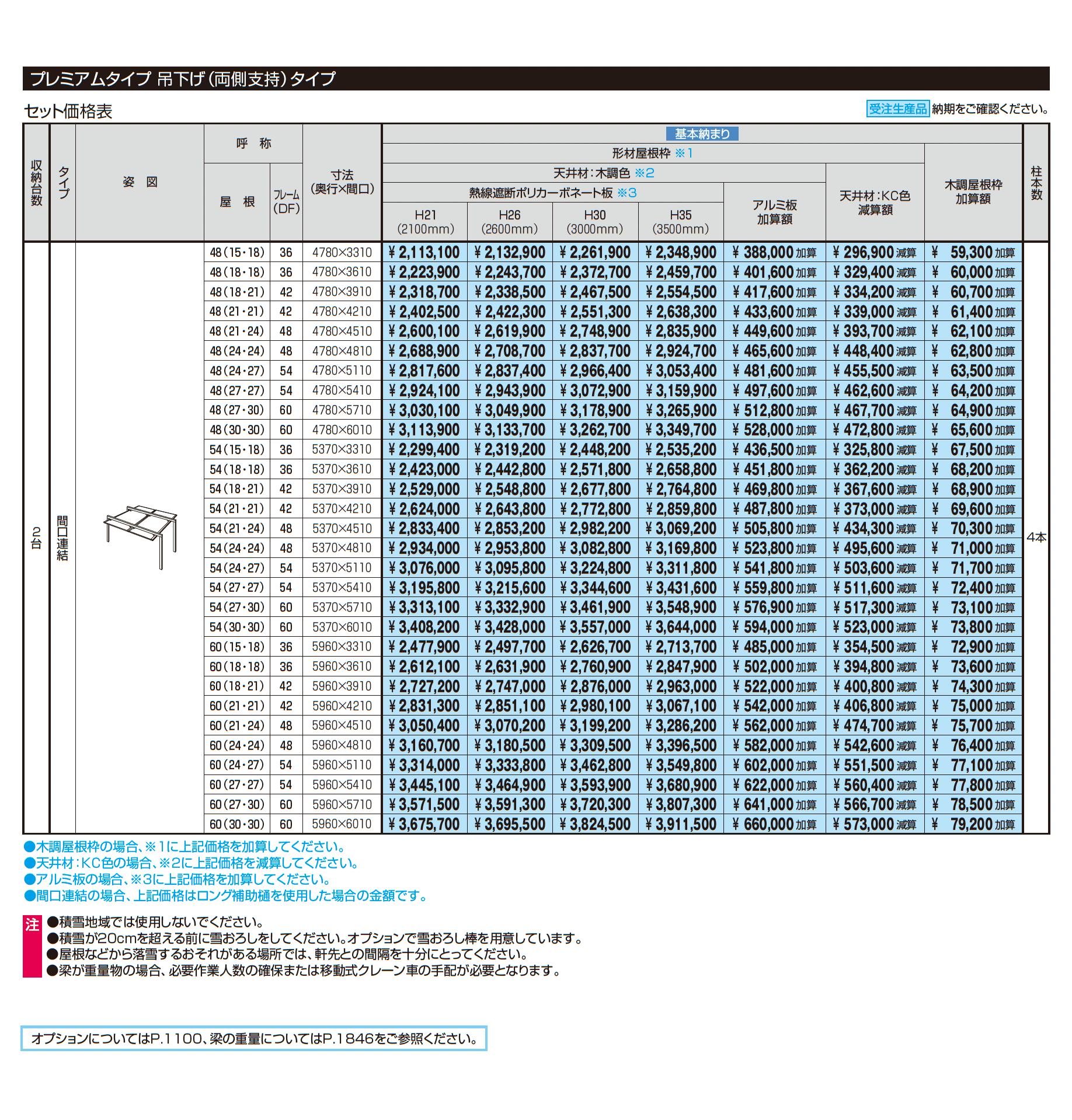Click the ¥2,448,200 price cell
The height and width of the screenshot is (1120, 1072).
point(595,449)
